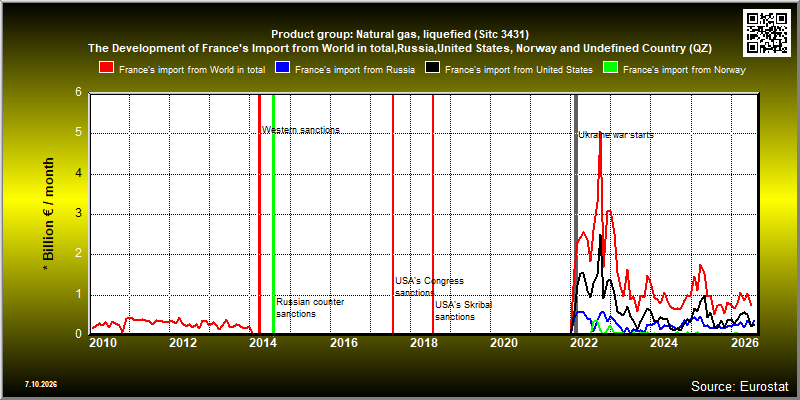Click the red World in total legend swatch
Image resolution: width=800 pixels, height=400 pixels.
(106, 68)
